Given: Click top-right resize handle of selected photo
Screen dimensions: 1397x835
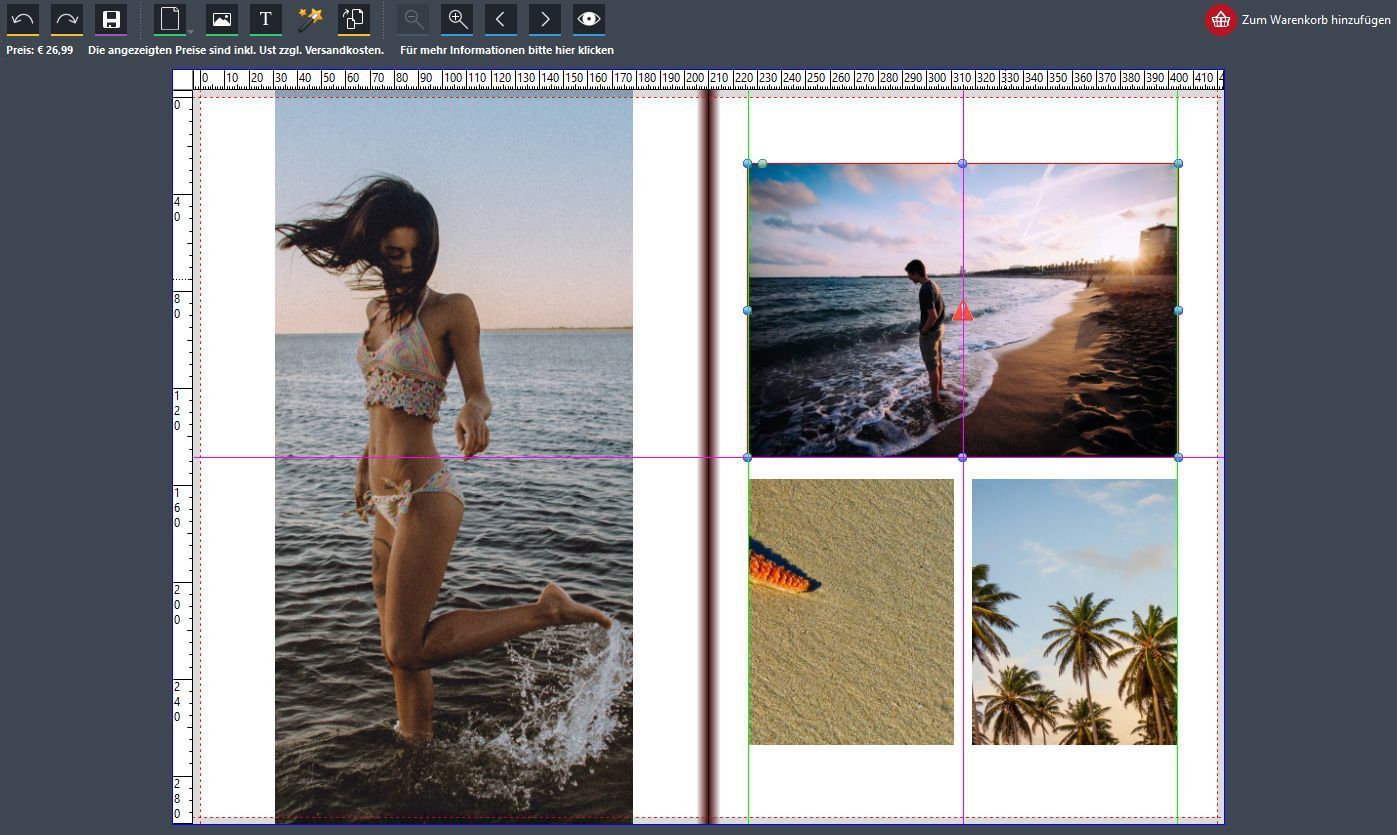Looking at the screenshot, I should pyautogui.click(x=1178, y=163).
